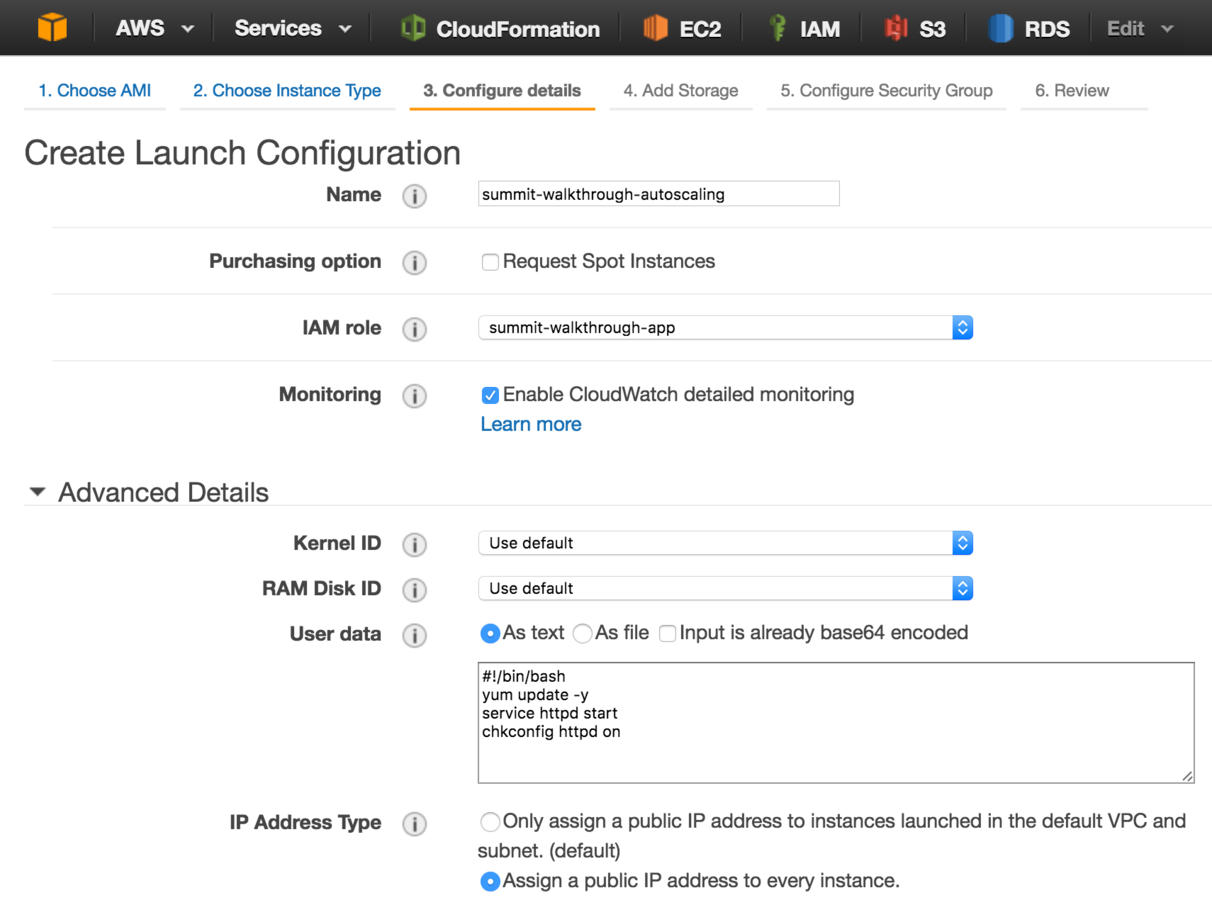Open the Services dropdown menu

click(x=293, y=28)
